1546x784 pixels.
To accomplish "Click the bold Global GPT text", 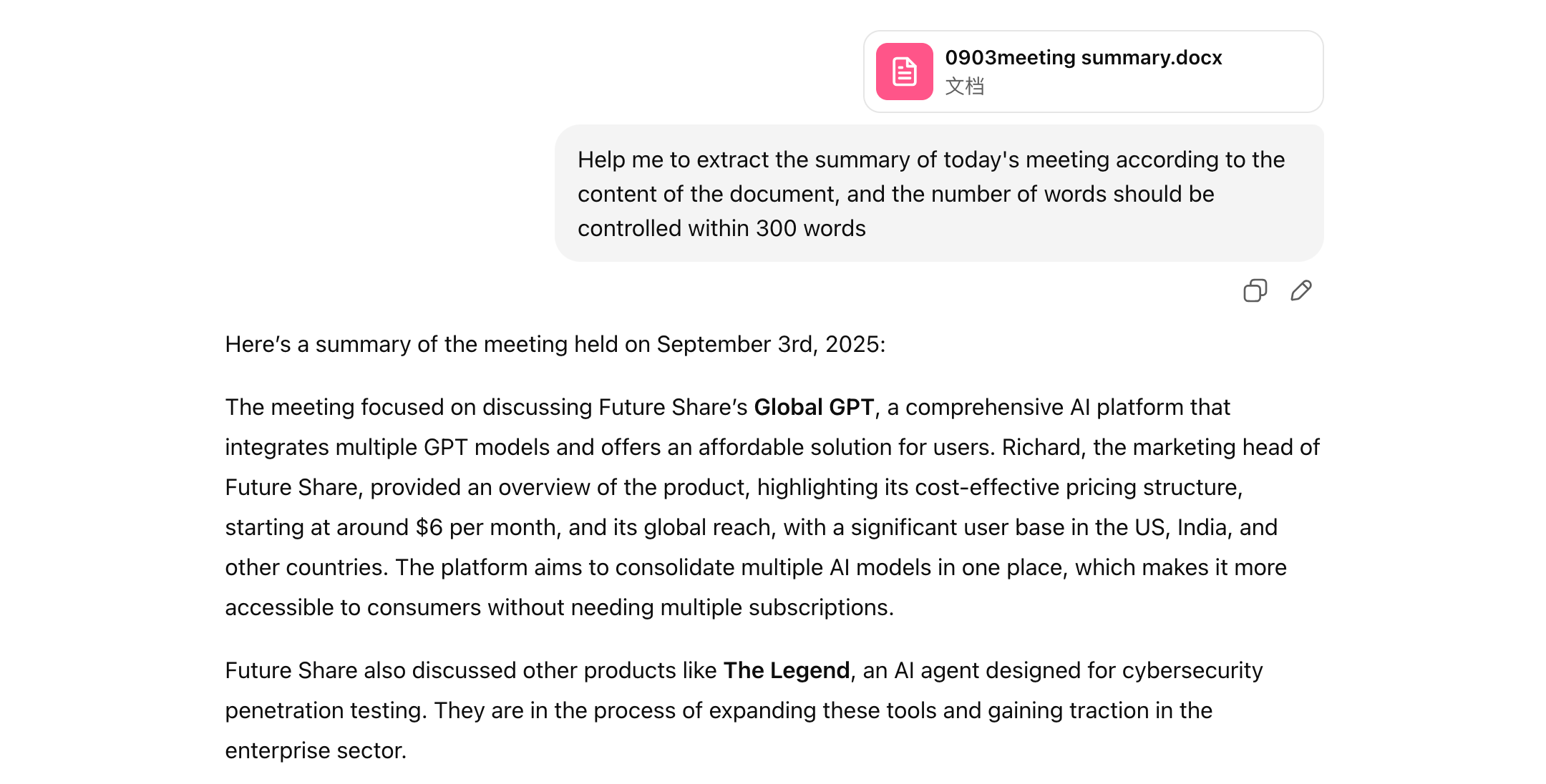I will pyautogui.click(x=814, y=407).
